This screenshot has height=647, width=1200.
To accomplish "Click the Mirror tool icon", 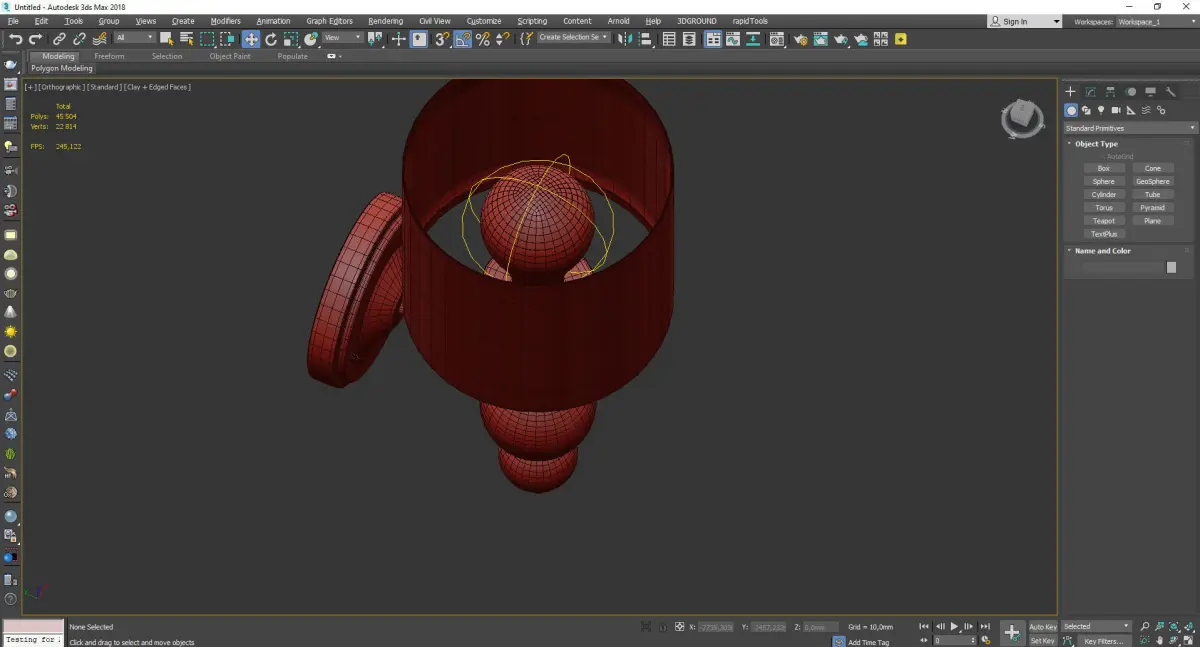I will pos(624,39).
